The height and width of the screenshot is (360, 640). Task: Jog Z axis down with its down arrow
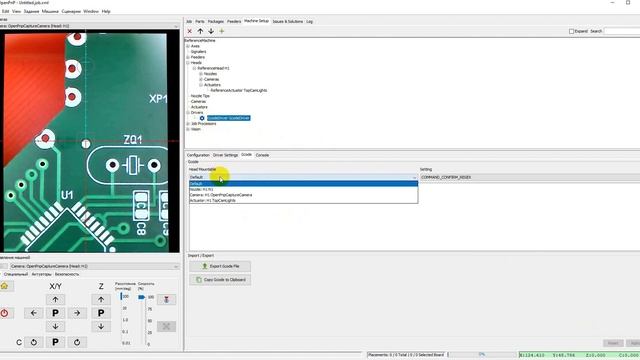[101, 327]
